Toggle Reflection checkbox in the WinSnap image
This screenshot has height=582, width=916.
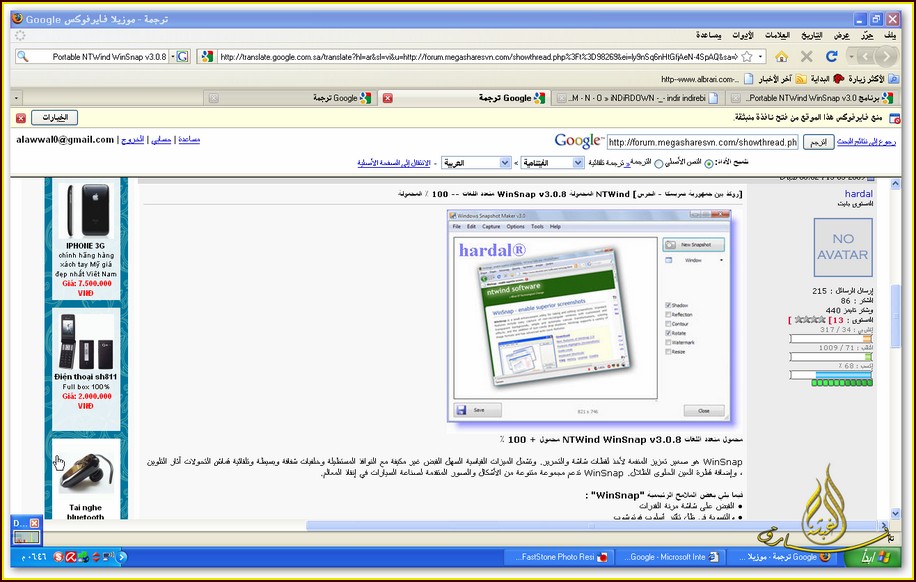pyautogui.click(x=668, y=314)
